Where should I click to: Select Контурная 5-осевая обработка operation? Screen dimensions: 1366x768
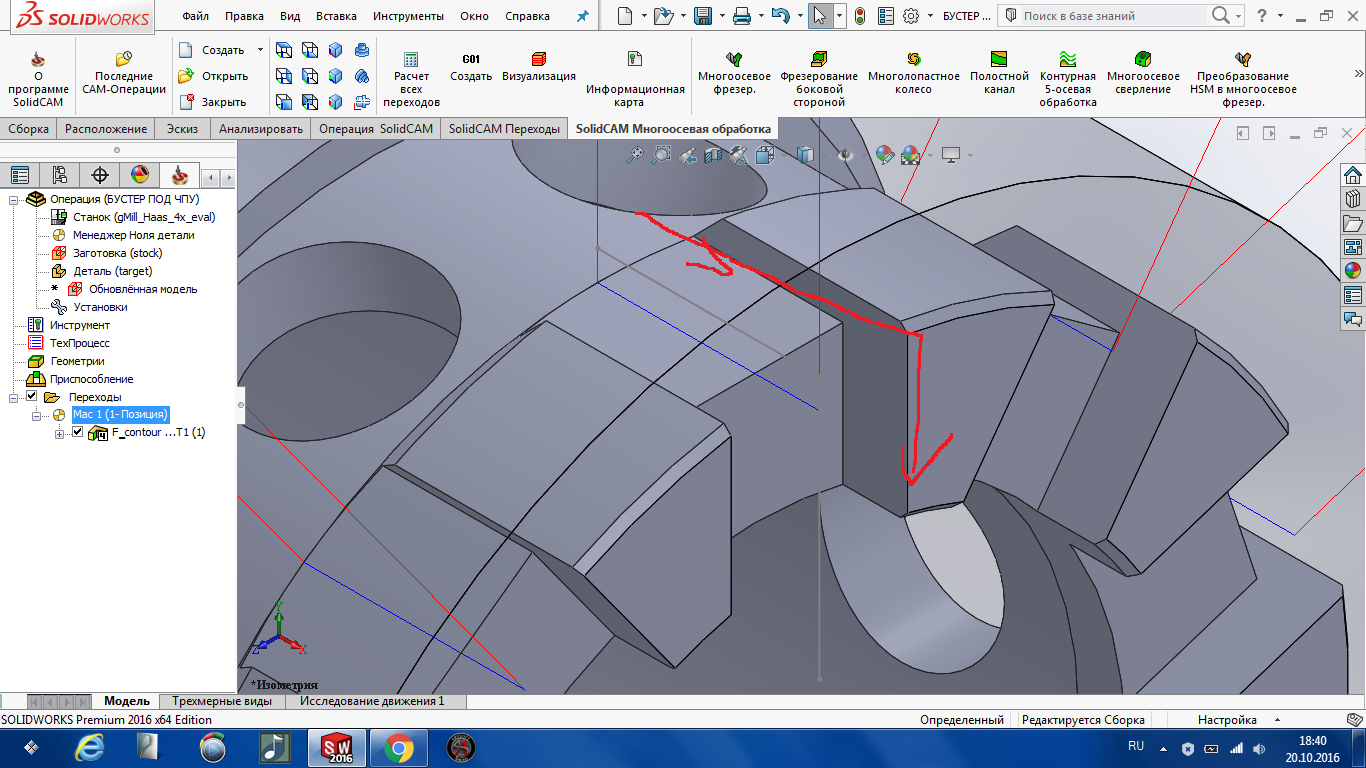click(1068, 78)
